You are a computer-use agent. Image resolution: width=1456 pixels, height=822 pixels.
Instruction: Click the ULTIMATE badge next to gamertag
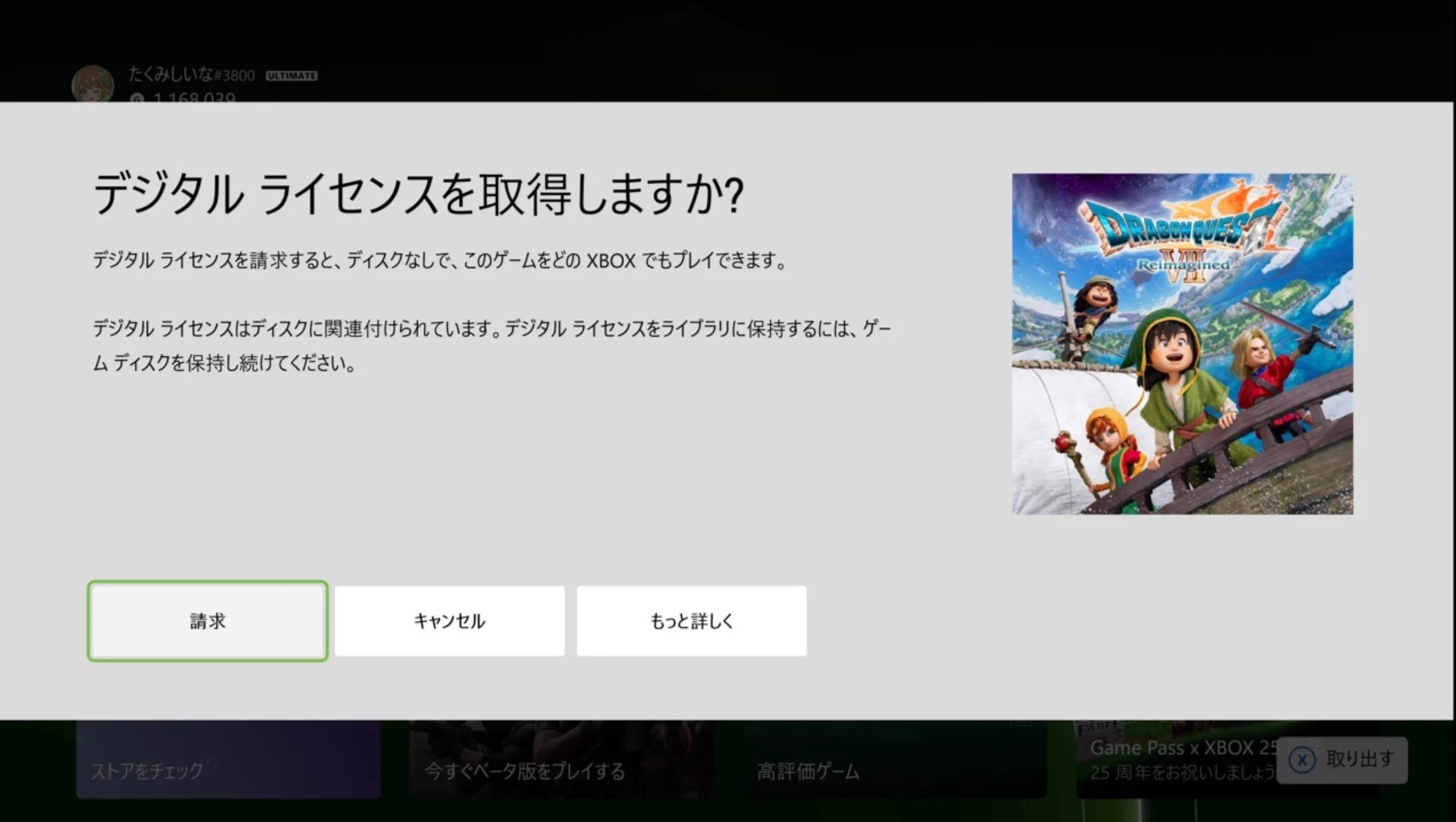pyautogui.click(x=292, y=75)
